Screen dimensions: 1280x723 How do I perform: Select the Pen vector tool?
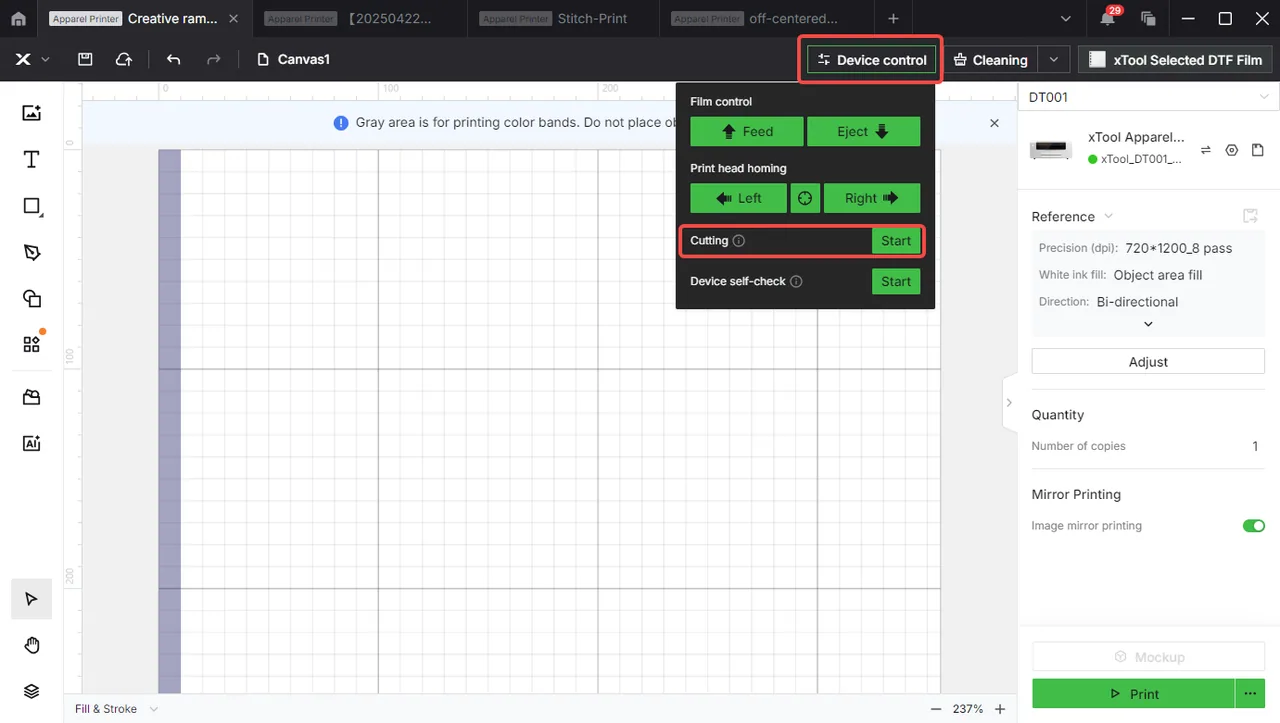pyautogui.click(x=32, y=252)
